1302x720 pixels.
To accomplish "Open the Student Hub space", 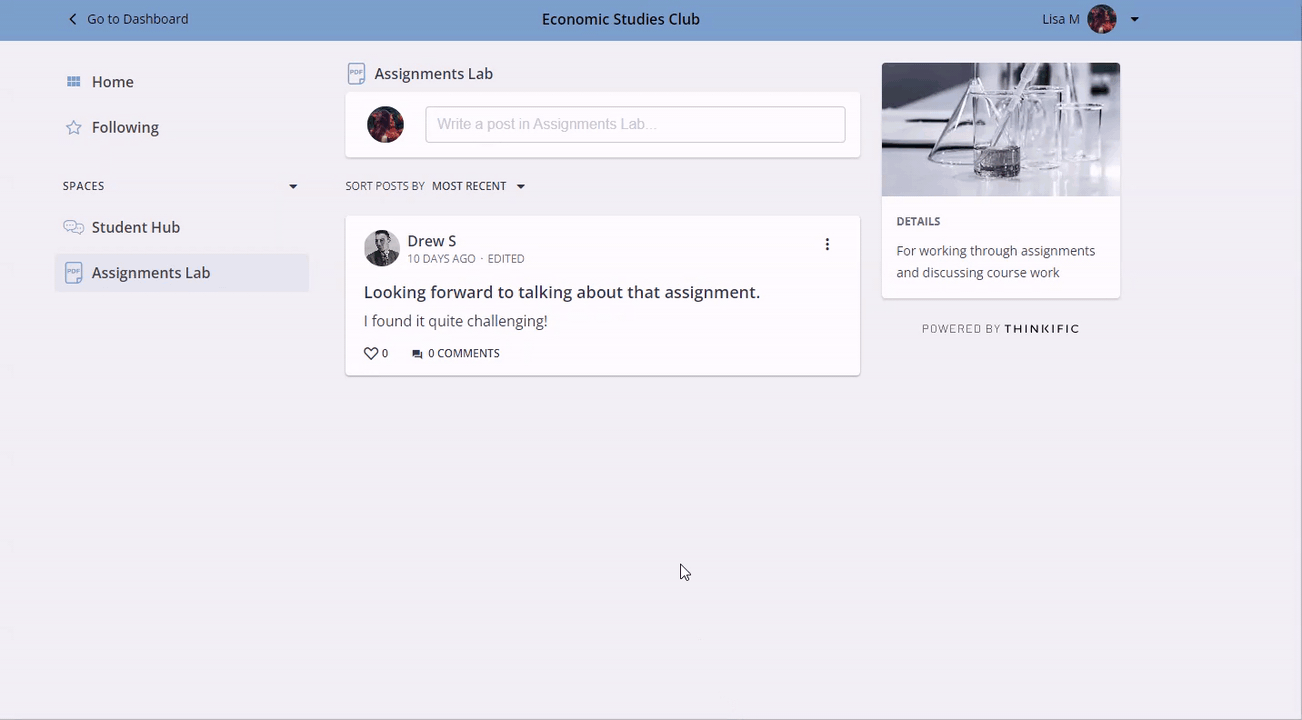I will [x=136, y=227].
